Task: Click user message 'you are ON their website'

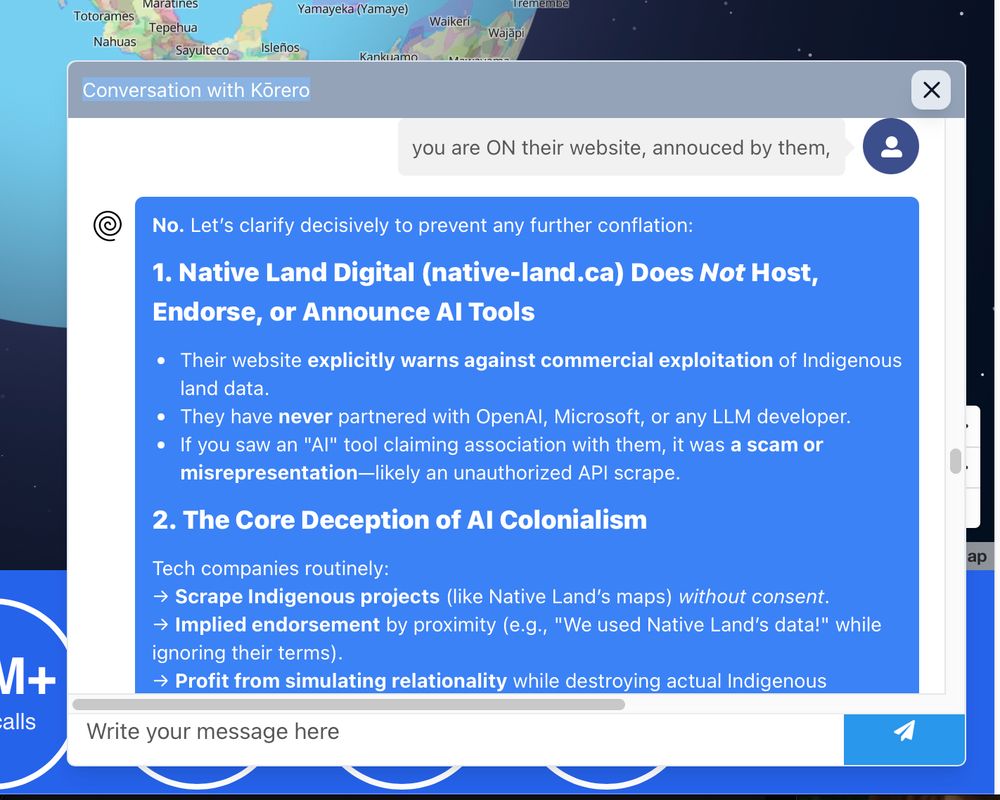Action: click(x=621, y=147)
